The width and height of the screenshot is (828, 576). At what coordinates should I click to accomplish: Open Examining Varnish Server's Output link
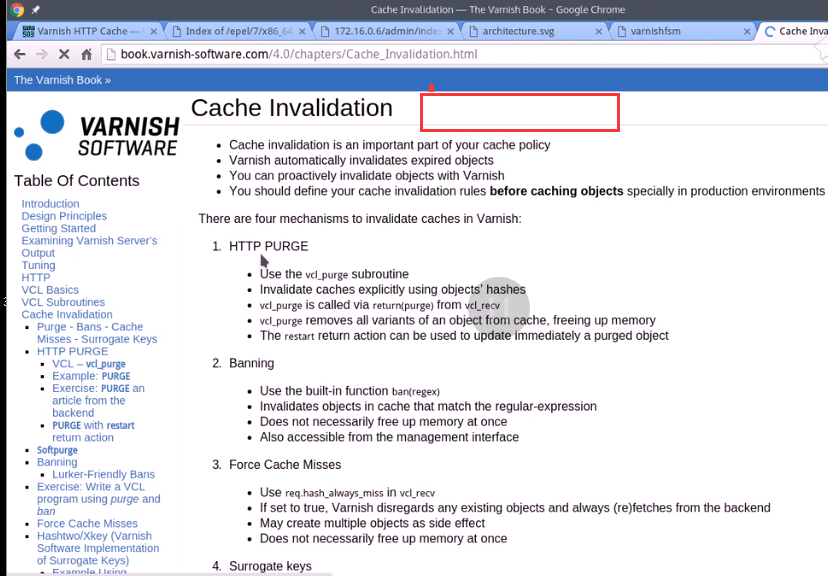coord(89,247)
